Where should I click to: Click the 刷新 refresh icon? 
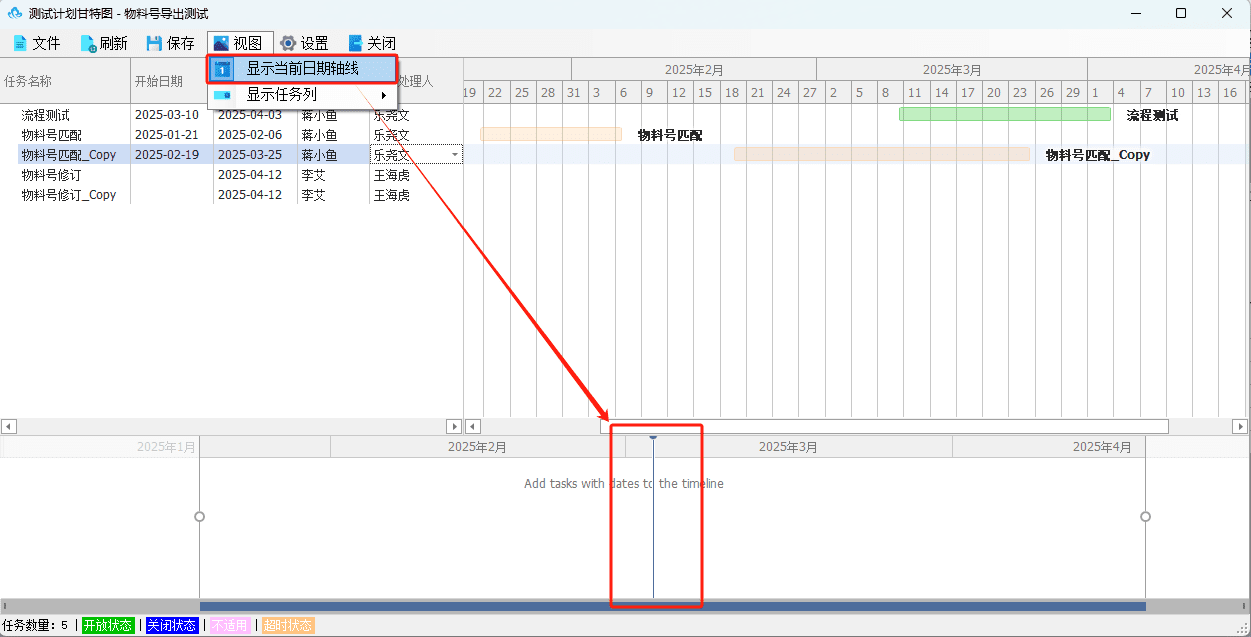(90, 44)
